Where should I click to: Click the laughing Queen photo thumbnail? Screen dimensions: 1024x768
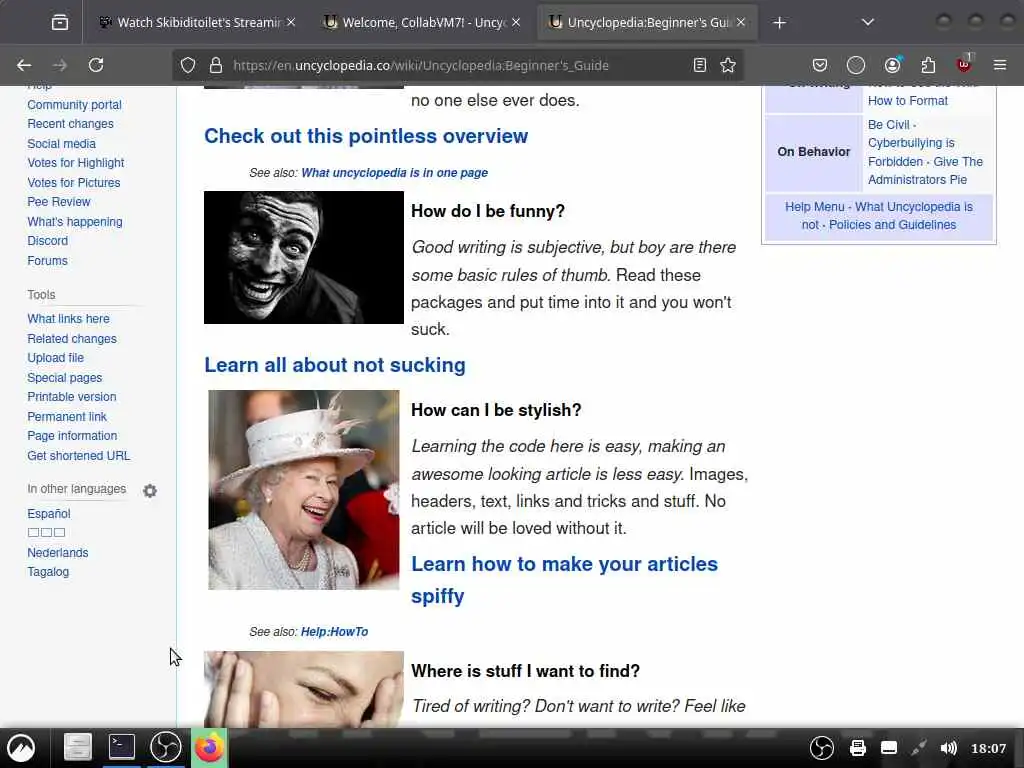tap(304, 490)
